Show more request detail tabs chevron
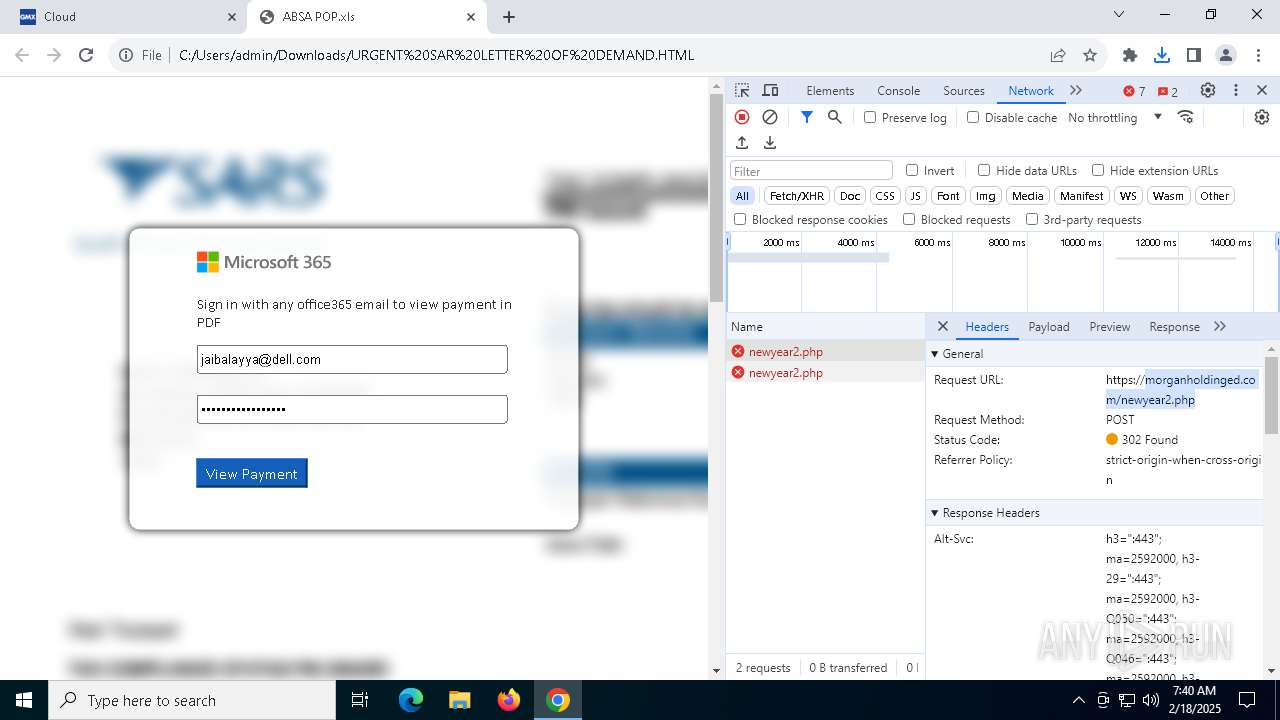 [1220, 327]
